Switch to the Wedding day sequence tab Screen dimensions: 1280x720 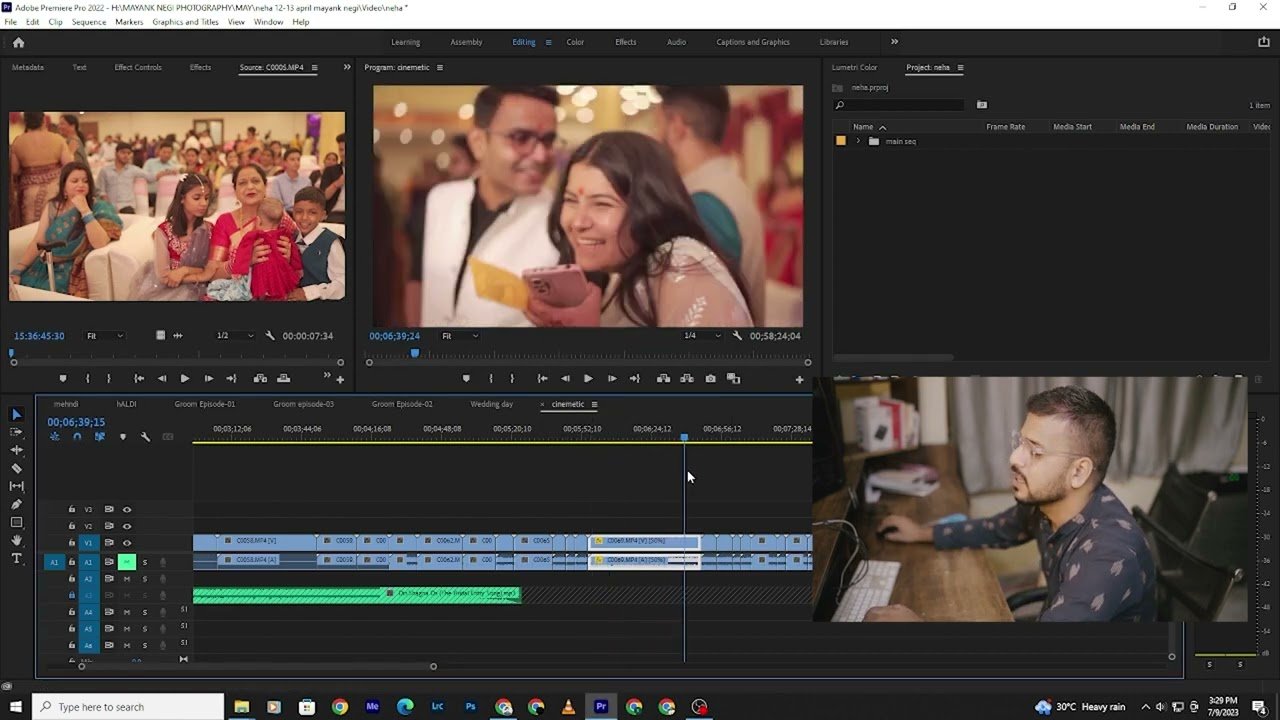tap(491, 404)
